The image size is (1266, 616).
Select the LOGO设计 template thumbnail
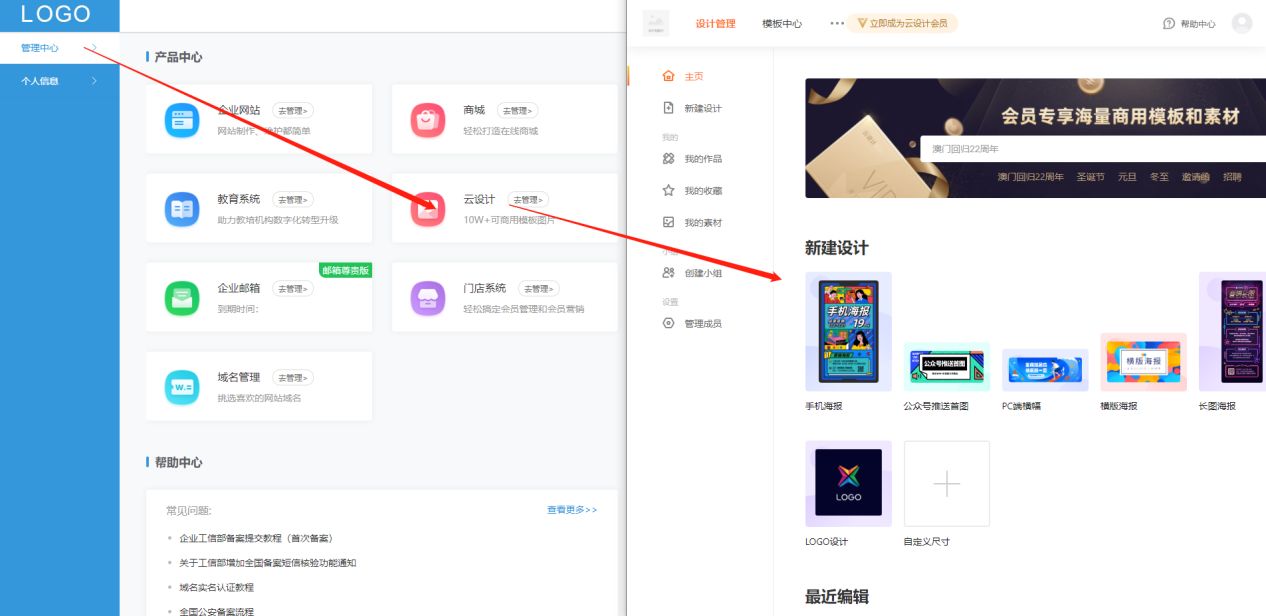[849, 484]
